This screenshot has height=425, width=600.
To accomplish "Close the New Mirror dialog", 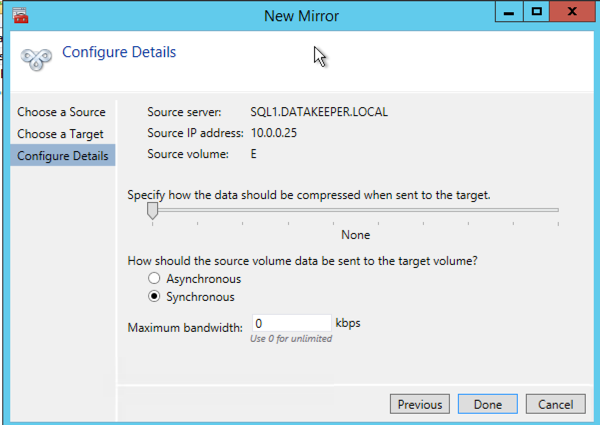I will point(575,13).
